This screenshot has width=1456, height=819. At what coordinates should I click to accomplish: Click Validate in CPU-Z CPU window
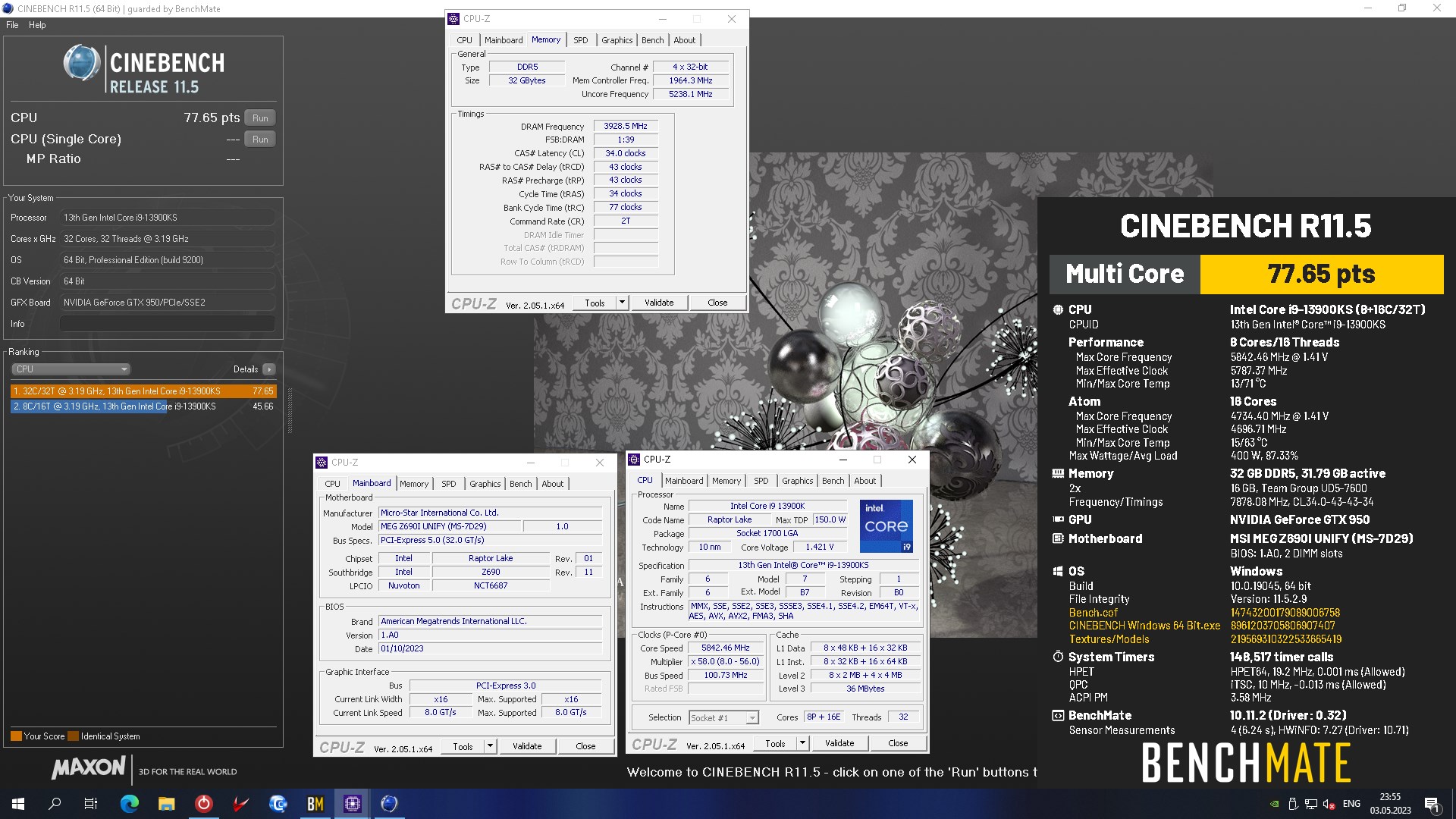coord(839,743)
